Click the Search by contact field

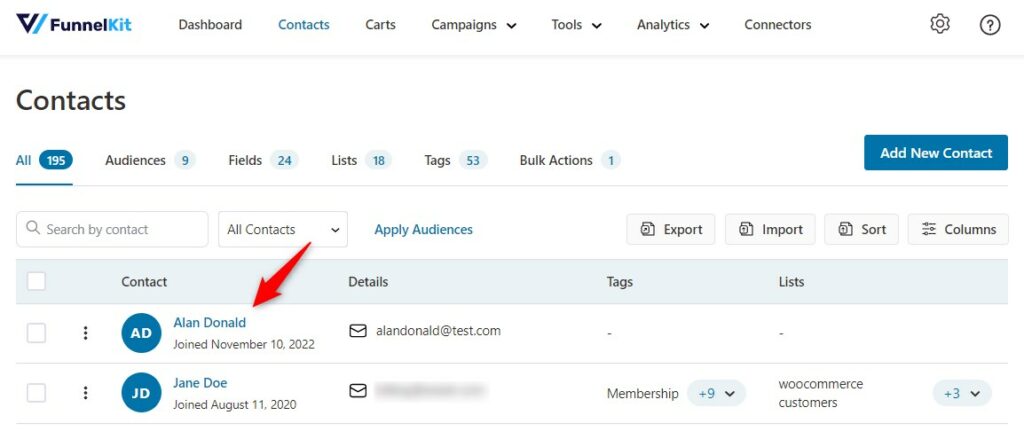click(x=112, y=229)
